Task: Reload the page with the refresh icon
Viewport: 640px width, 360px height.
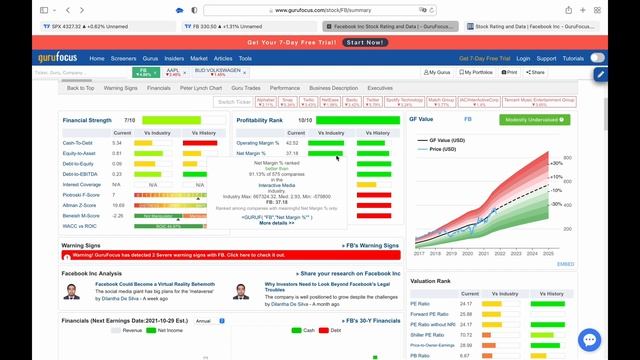Action: (x=431, y=10)
